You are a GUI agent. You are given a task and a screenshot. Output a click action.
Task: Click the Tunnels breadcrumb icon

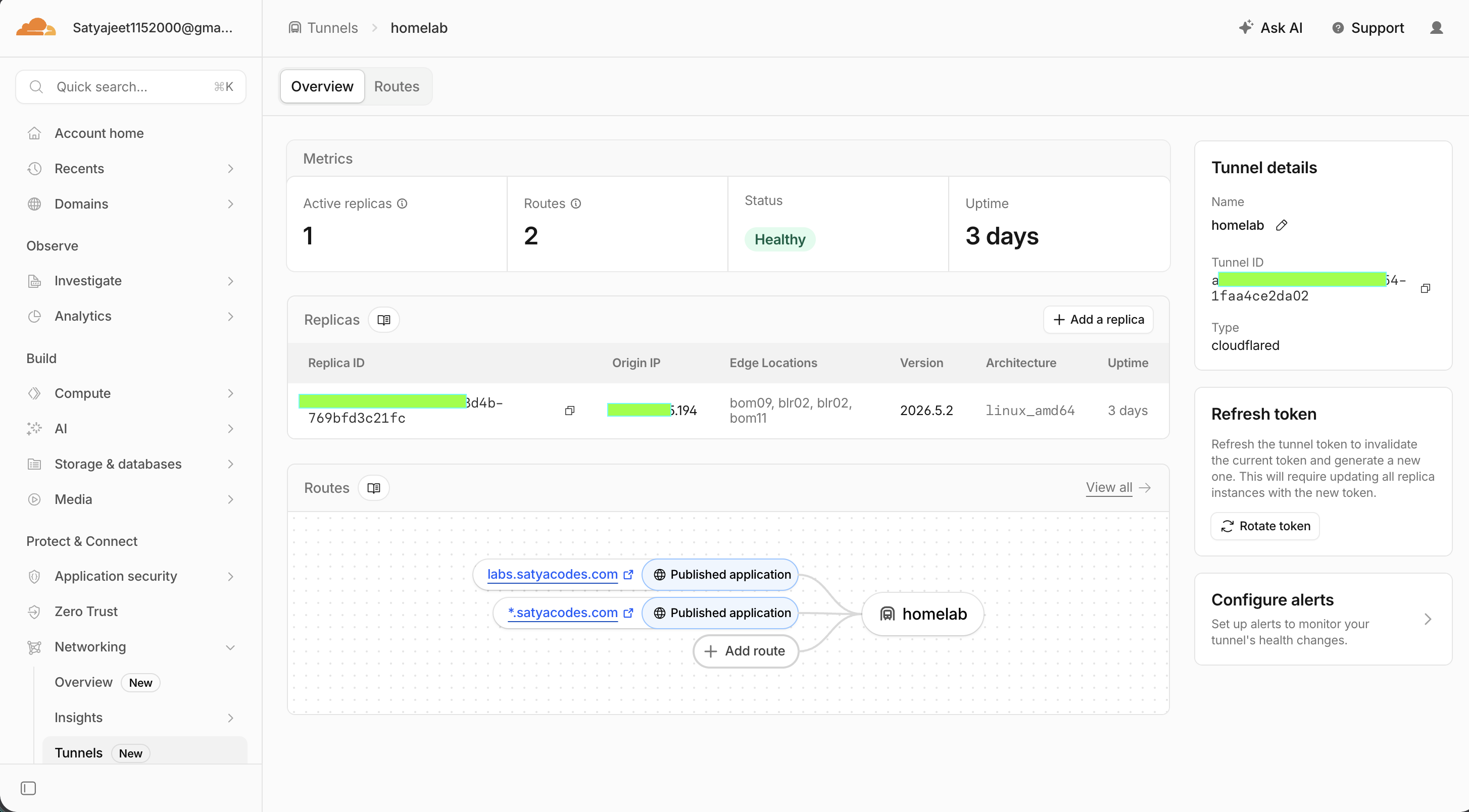tap(295, 28)
